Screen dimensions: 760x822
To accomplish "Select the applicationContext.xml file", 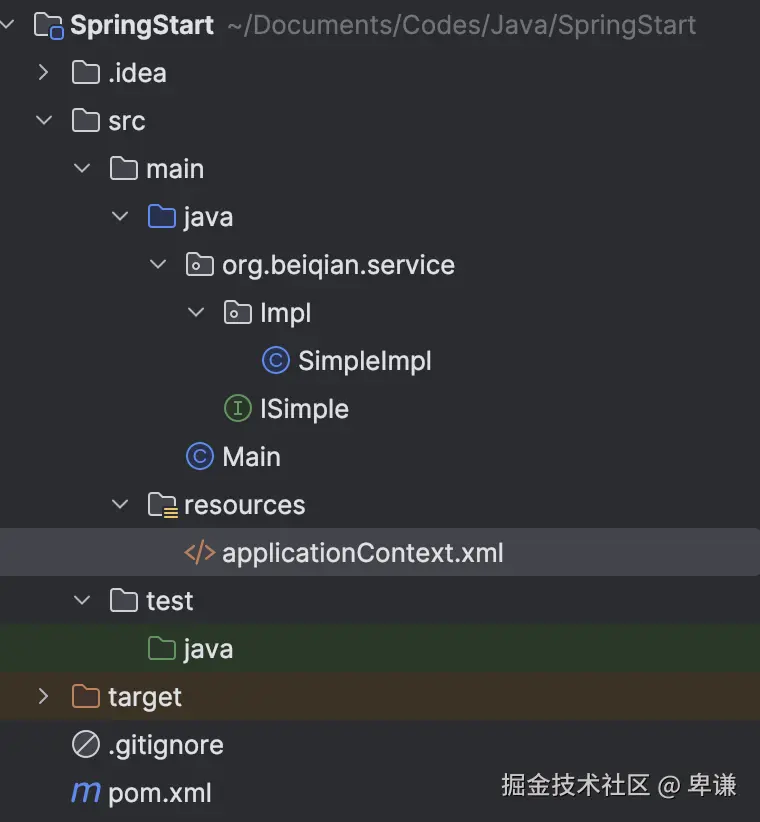I will [x=362, y=553].
